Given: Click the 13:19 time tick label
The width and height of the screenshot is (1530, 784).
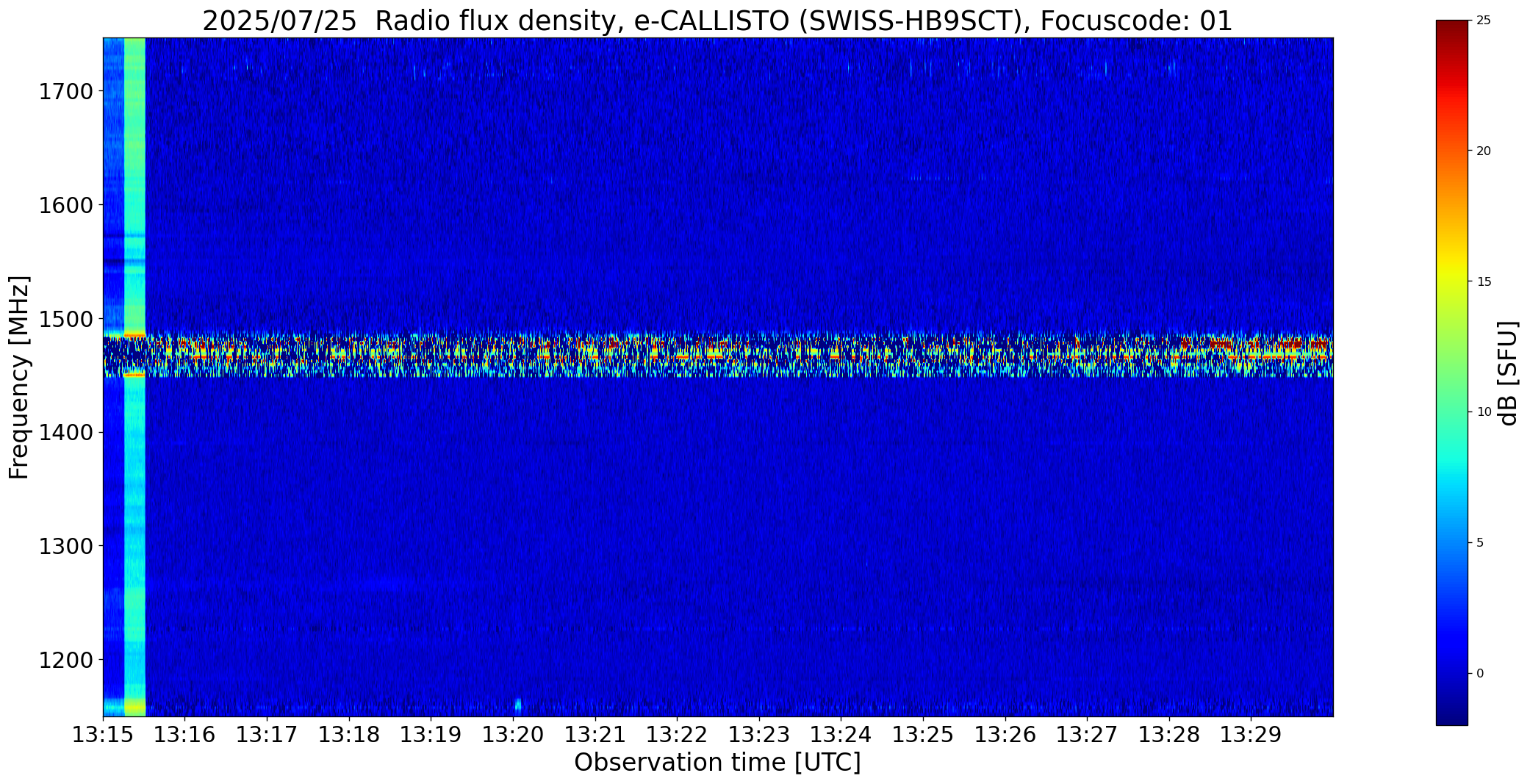Looking at the screenshot, I should point(431,735).
